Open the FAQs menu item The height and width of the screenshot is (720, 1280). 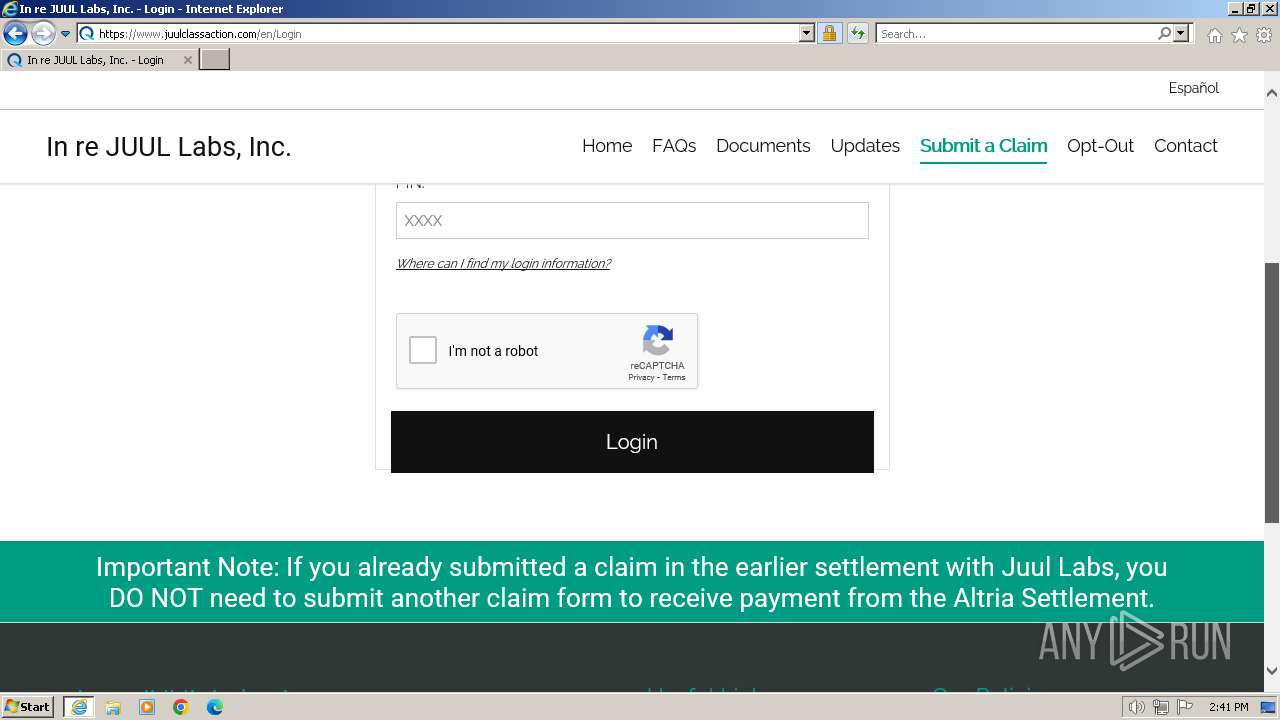(x=674, y=146)
